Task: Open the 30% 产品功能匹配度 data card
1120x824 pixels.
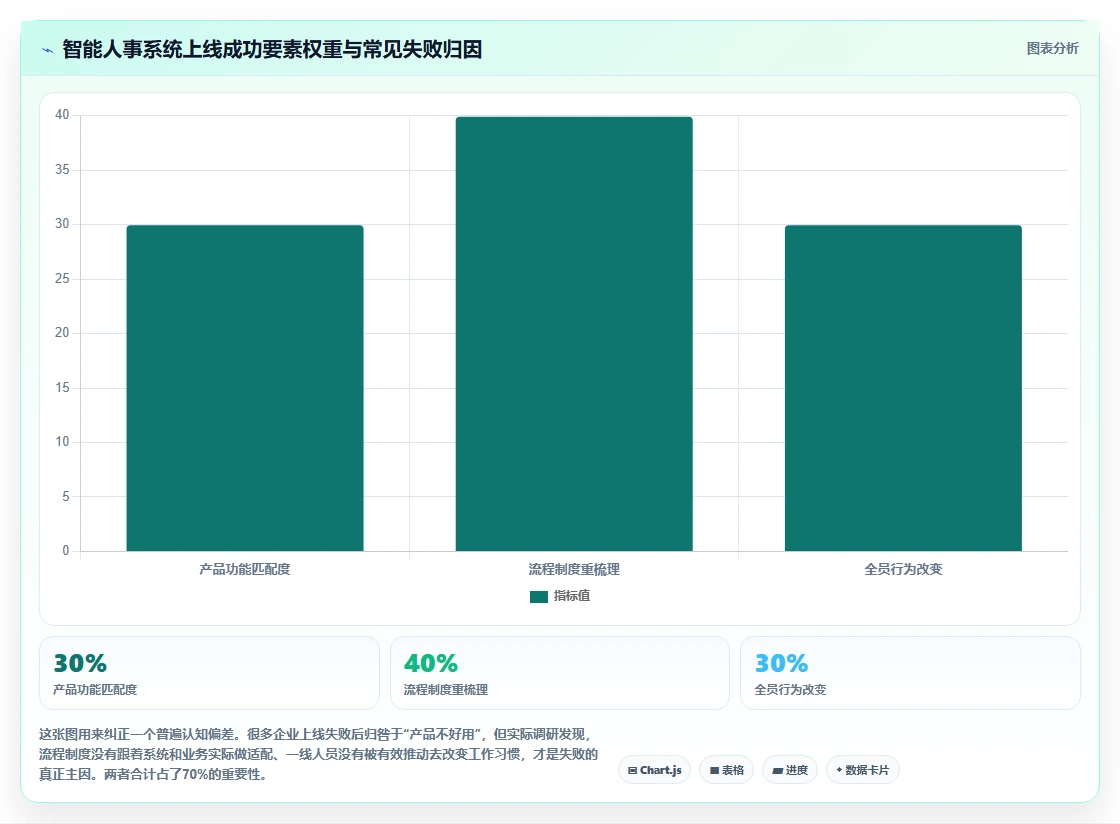Action: point(209,673)
